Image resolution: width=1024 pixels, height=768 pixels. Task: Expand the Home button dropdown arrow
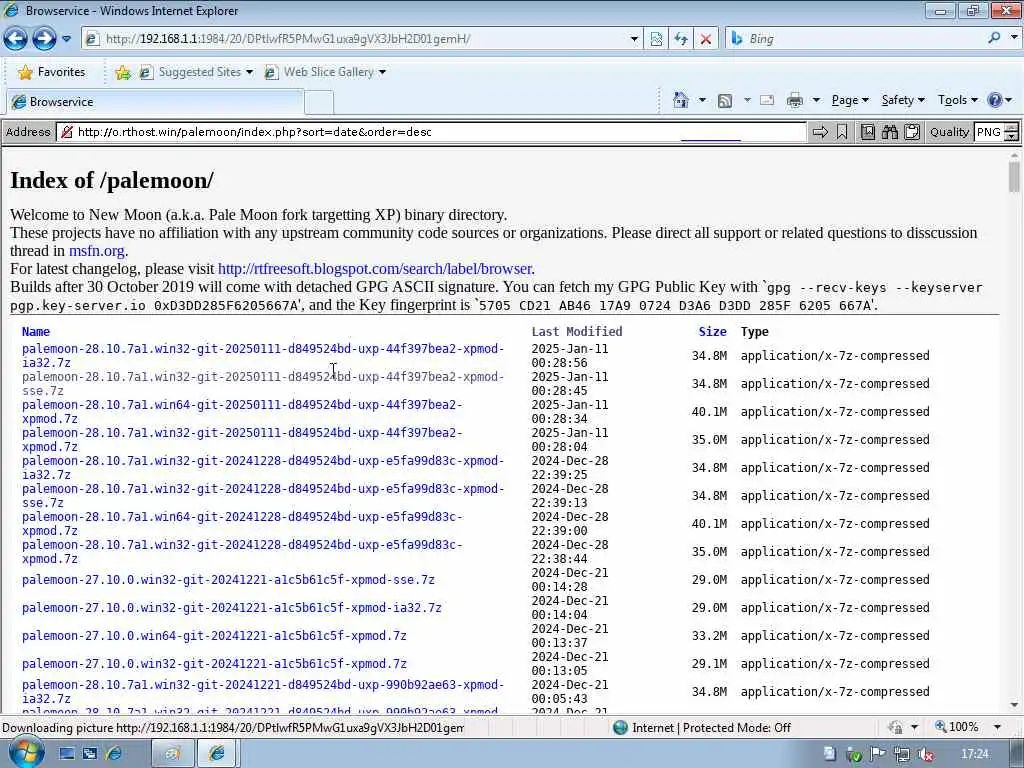click(702, 100)
